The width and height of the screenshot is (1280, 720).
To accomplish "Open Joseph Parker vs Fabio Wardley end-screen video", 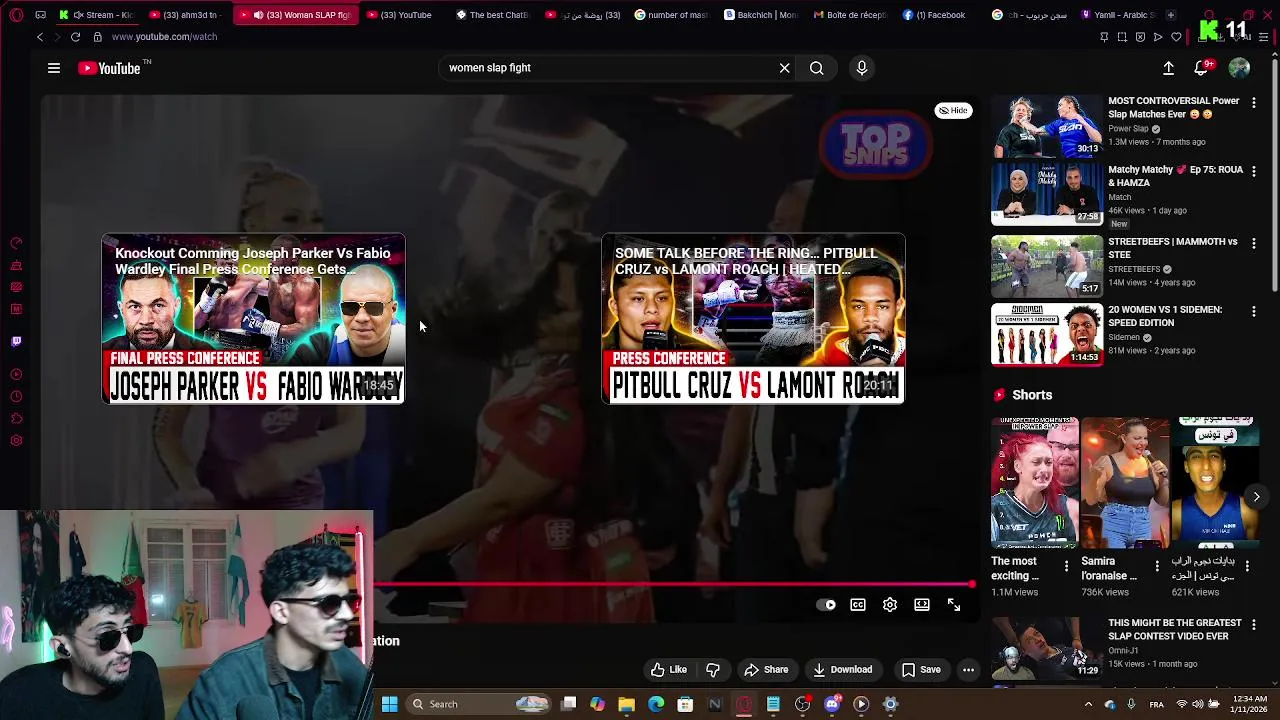I will pos(253,319).
